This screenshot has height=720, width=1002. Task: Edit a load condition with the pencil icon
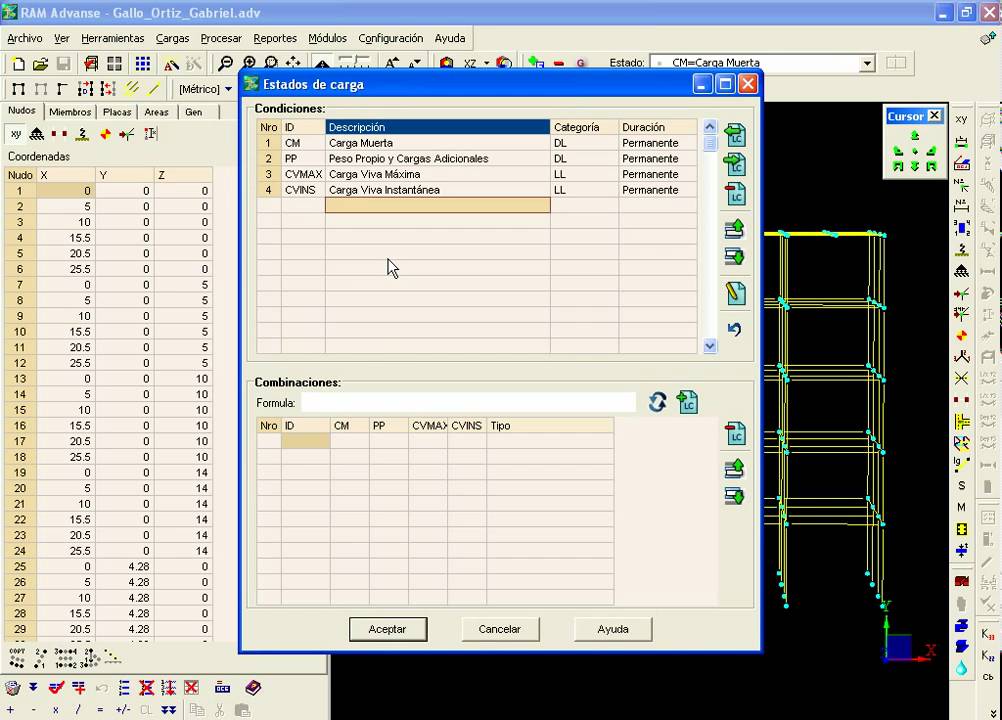735,293
